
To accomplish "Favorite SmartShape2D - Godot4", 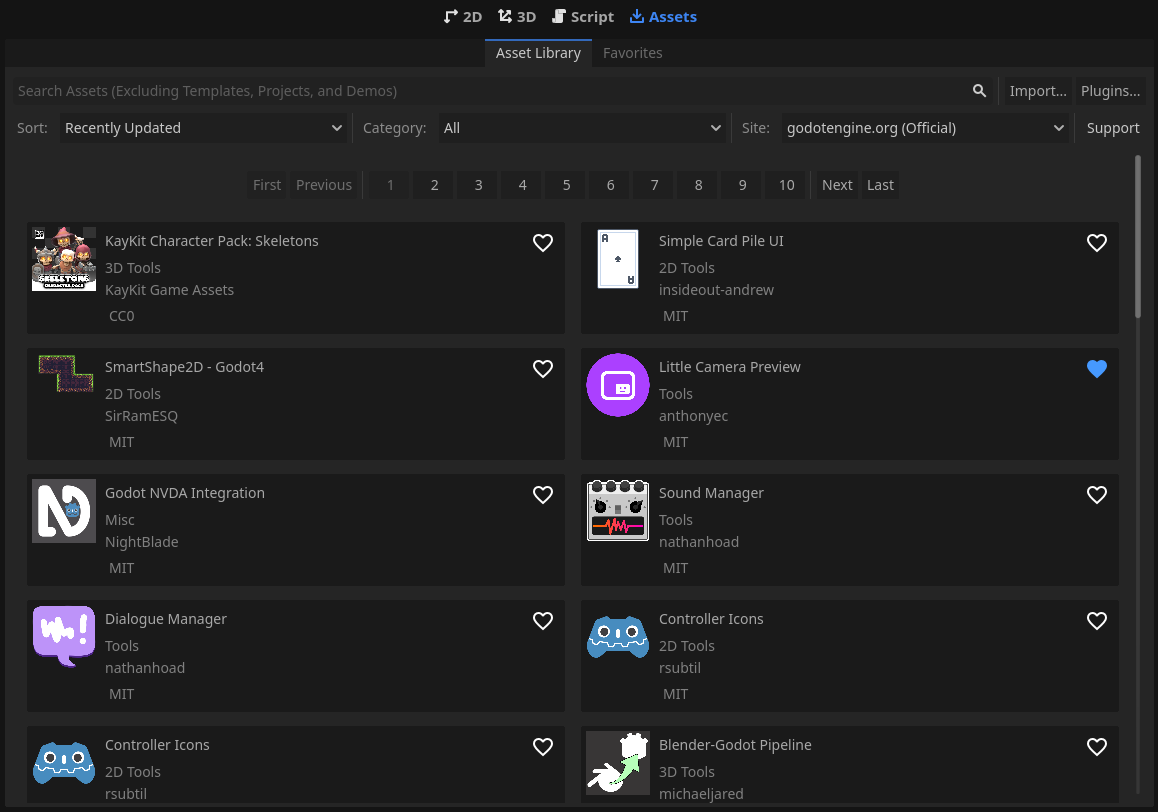I will [543, 369].
